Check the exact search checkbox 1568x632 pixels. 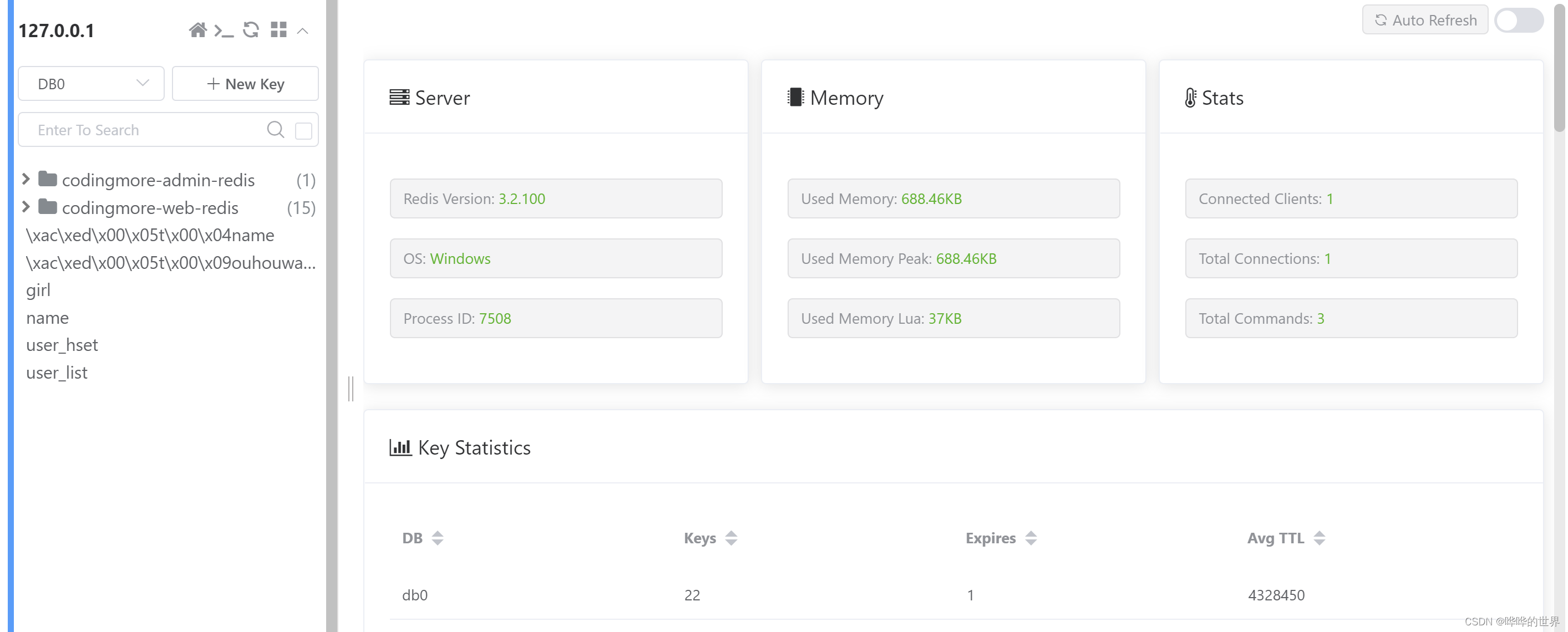[x=303, y=130]
